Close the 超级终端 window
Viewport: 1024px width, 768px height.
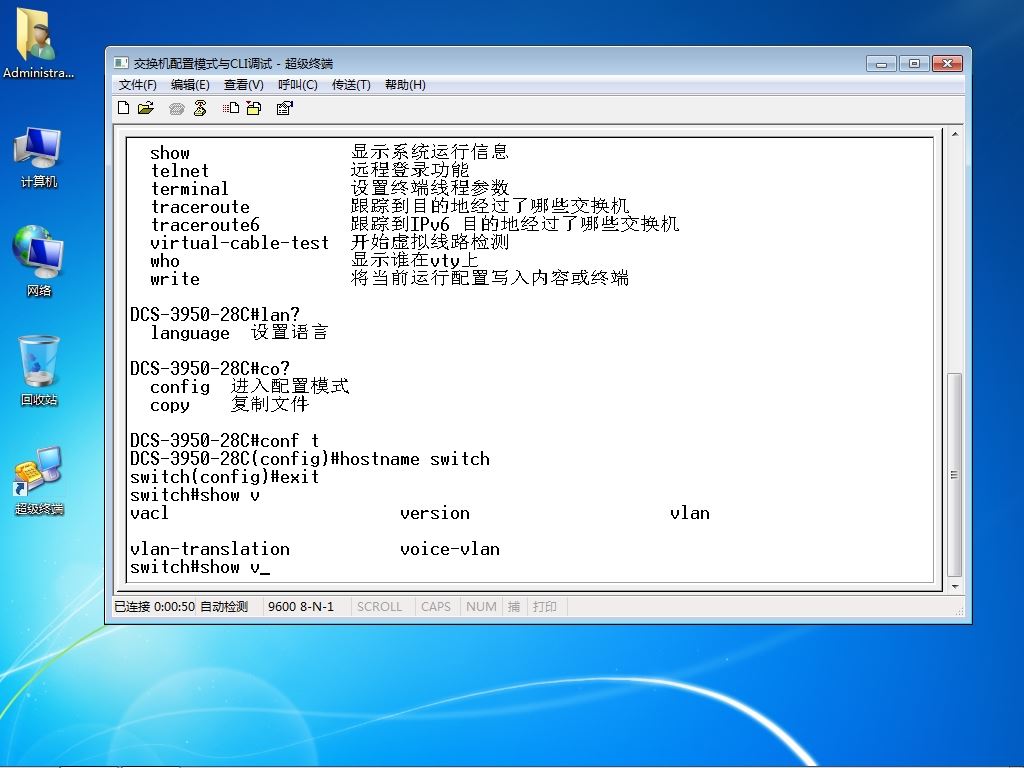click(947, 63)
